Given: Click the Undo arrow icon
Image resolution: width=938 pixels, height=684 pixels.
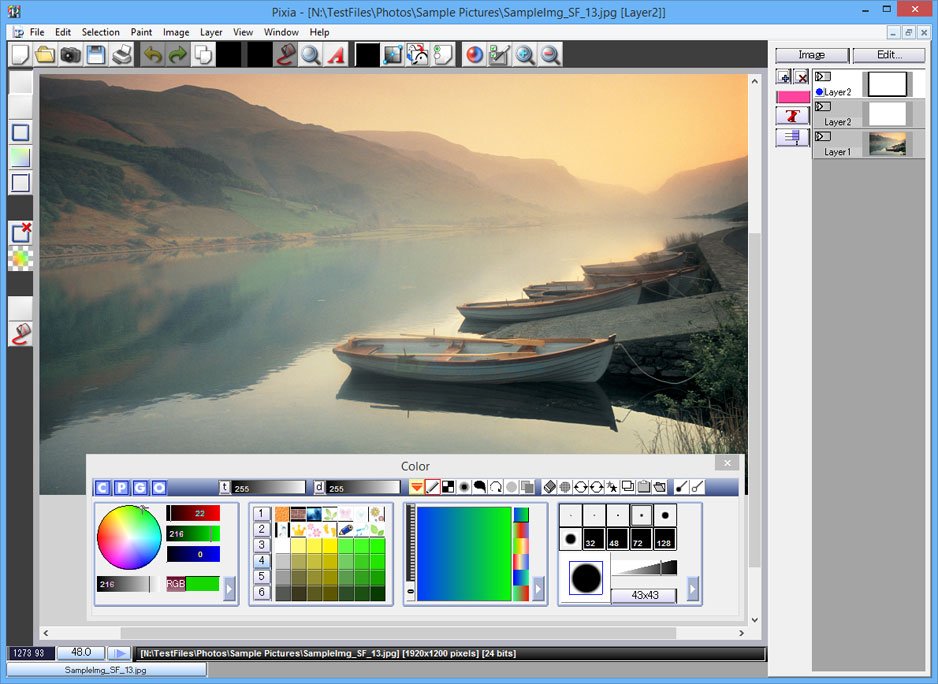Looking at the screenshot, I should [x=152, y=55].
